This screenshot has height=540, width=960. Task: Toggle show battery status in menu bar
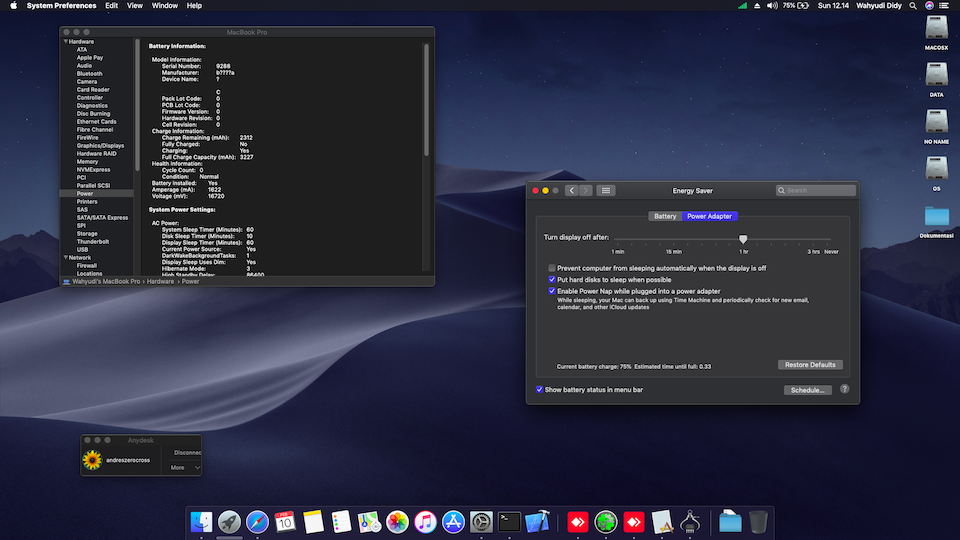coord(539,389)
